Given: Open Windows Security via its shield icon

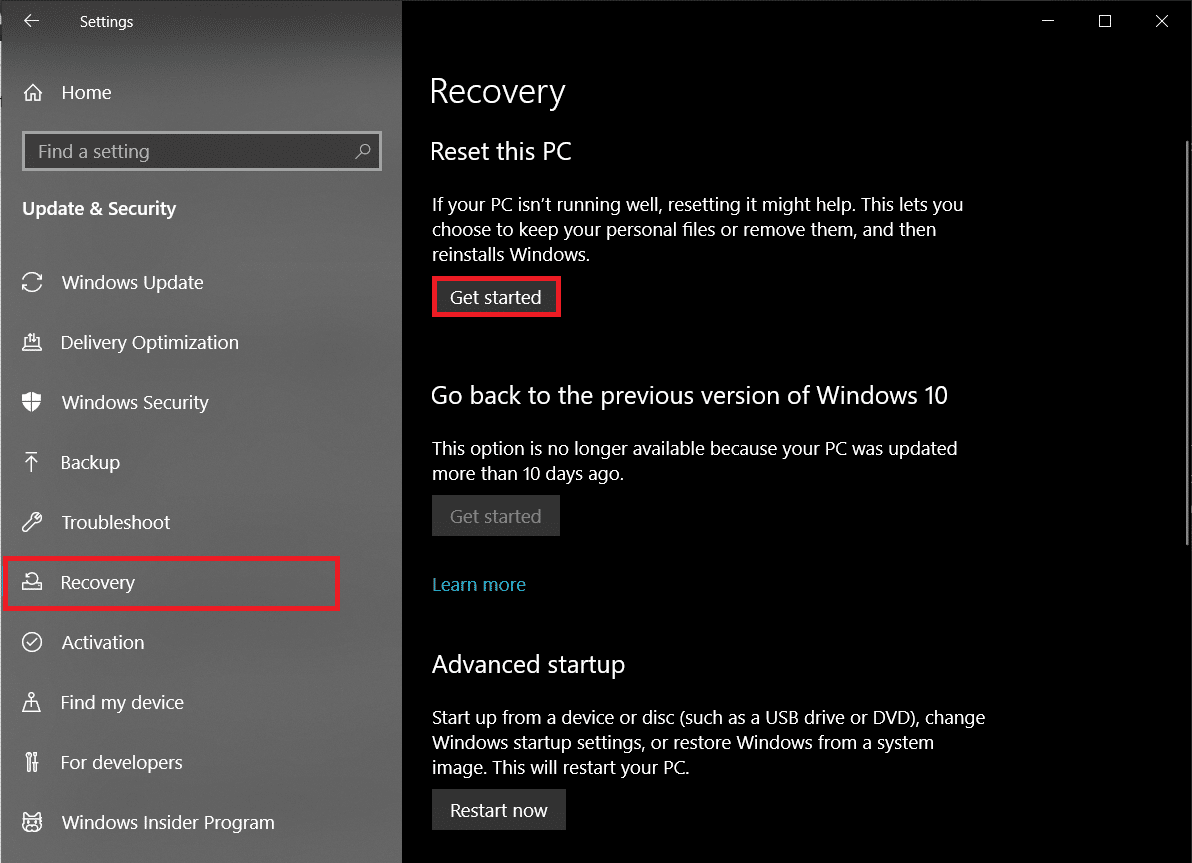Looking at the screenshot, I should [33, 402].
